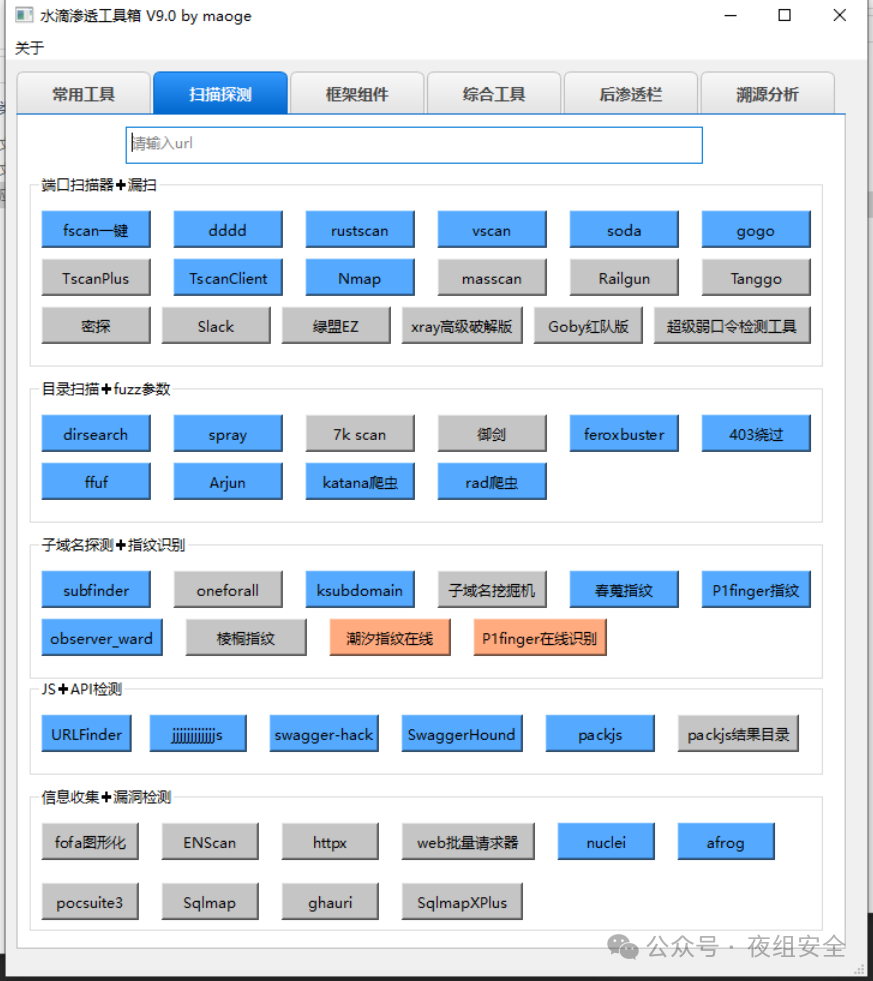Click the soda button
The image size is (873, 981).
tap(624, 230)
